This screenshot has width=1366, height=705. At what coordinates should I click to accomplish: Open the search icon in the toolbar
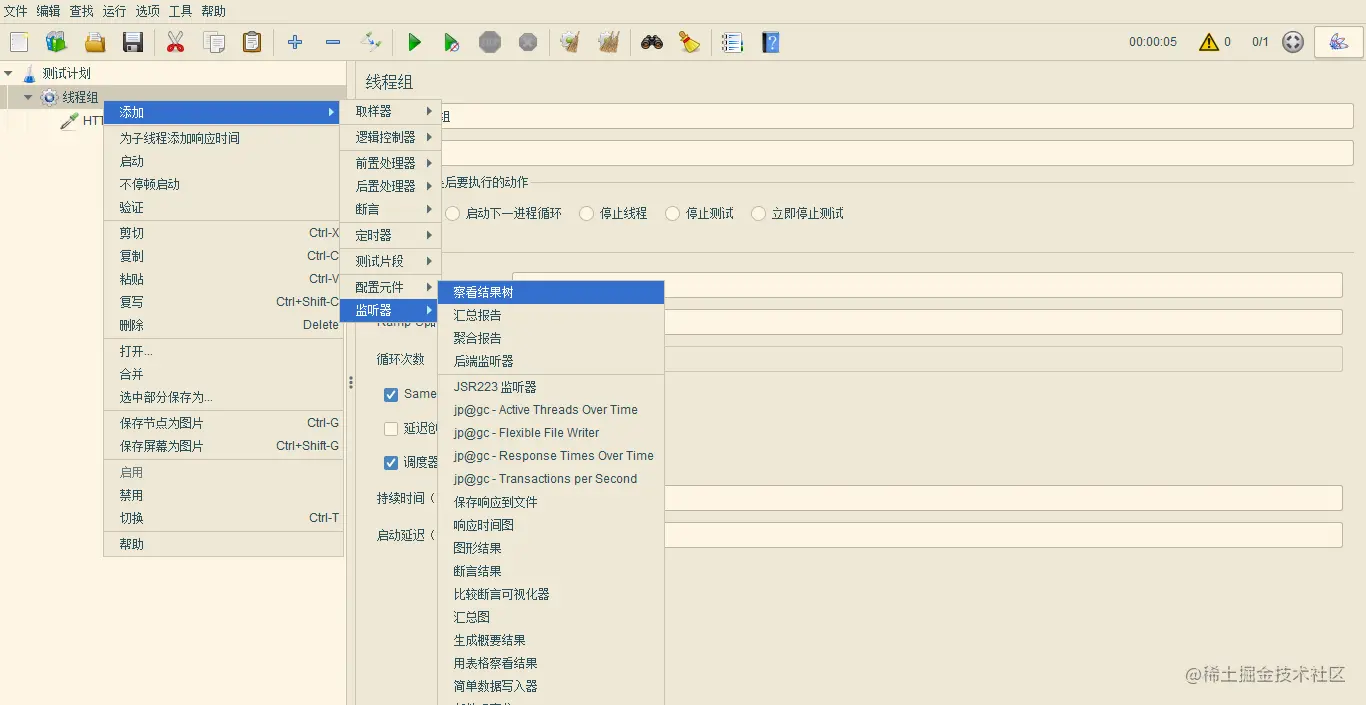pos(651,42)
